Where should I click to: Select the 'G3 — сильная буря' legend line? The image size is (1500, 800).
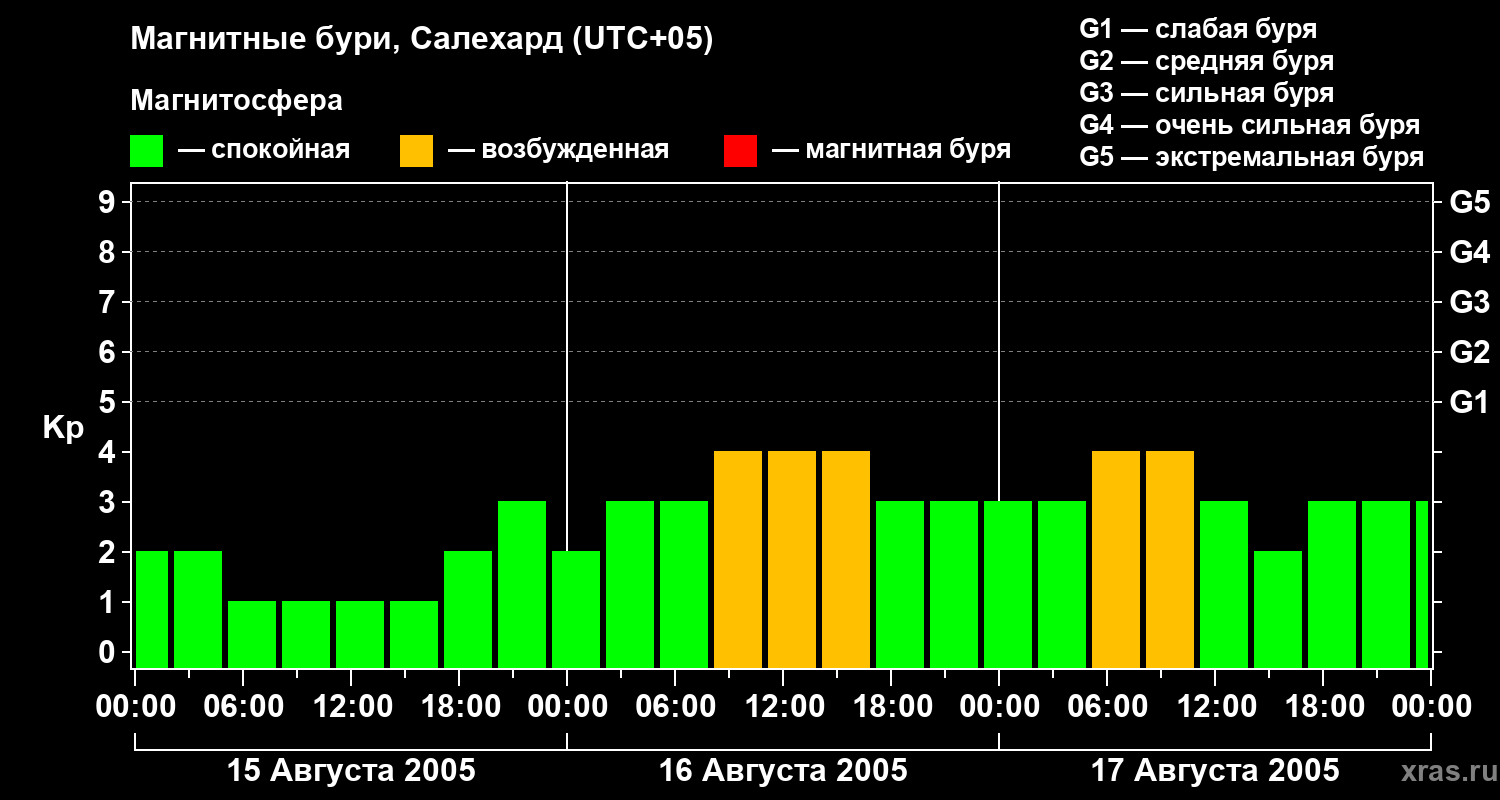click(1206, 93)
